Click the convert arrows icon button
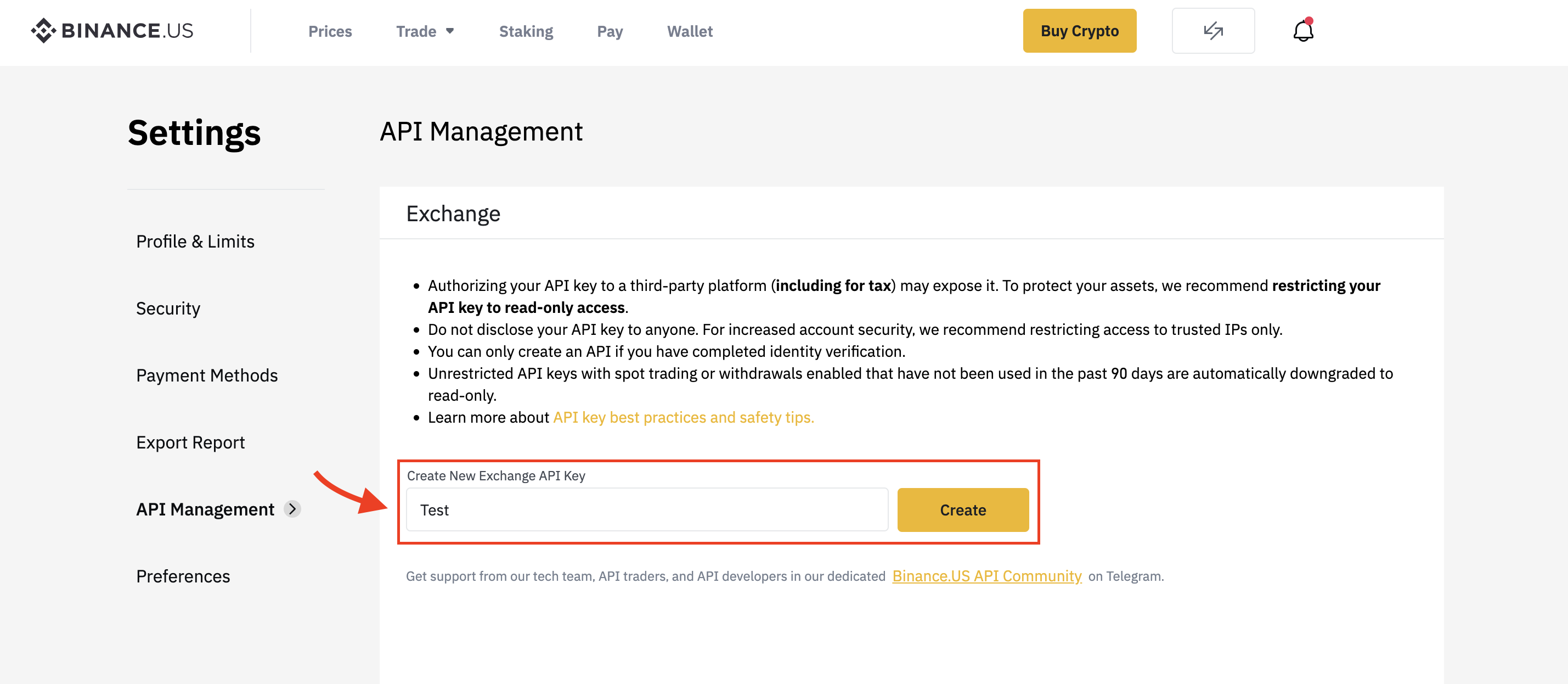The height and width of the screenshot is (684, 1568). [x=1212, y=30]
